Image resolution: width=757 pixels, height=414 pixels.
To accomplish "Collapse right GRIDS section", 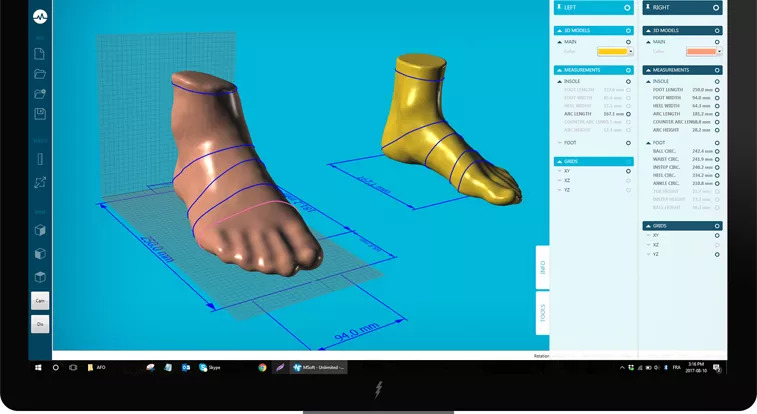I will pyautogui.click(x=648, y=226).
